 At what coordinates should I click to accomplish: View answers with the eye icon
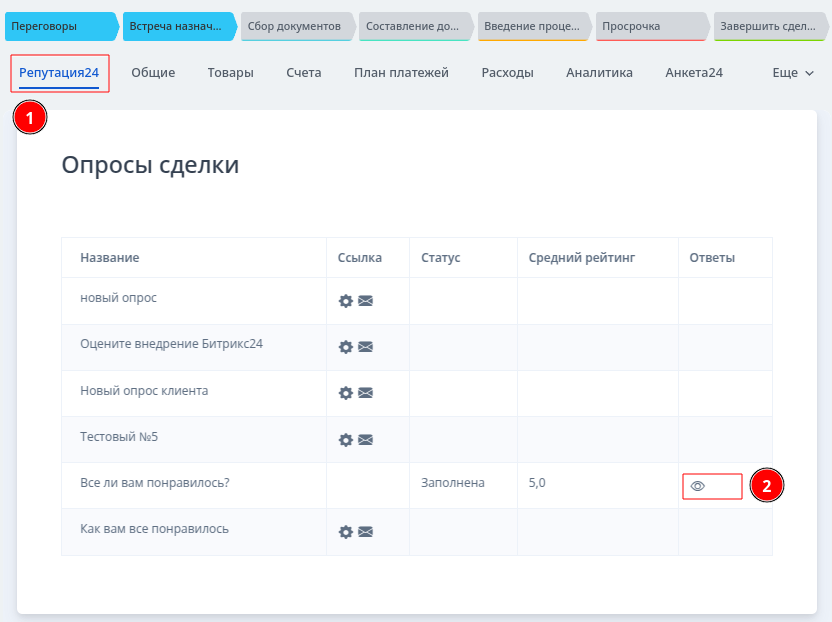(x=698, y=486)
